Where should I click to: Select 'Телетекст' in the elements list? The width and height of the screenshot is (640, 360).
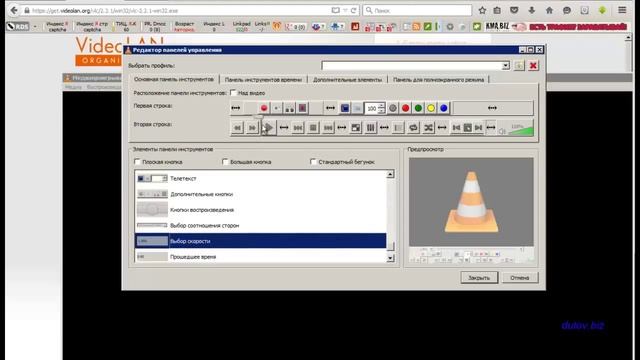[260, 178]
